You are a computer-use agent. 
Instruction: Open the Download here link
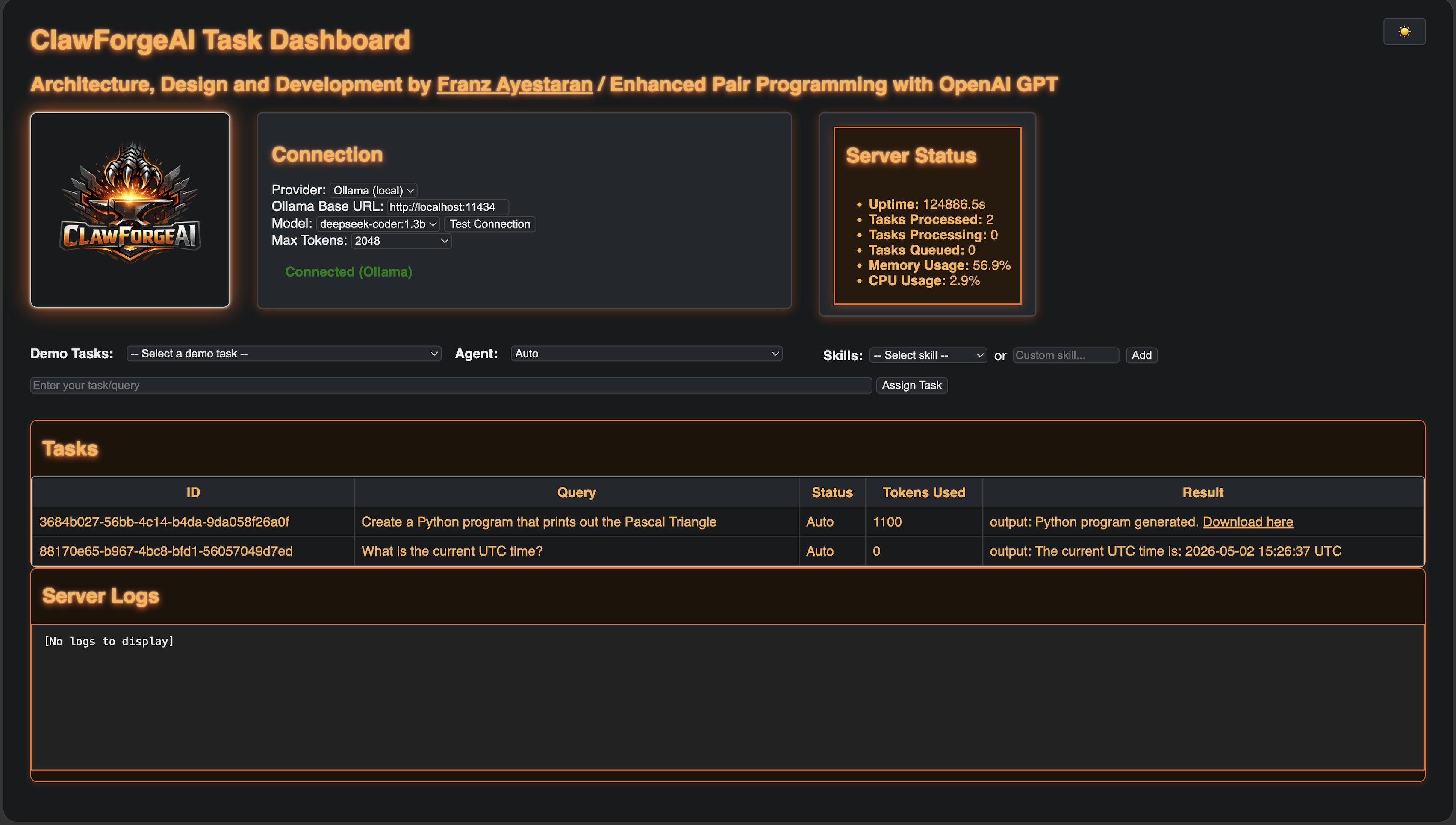(x=1247, y=522)
